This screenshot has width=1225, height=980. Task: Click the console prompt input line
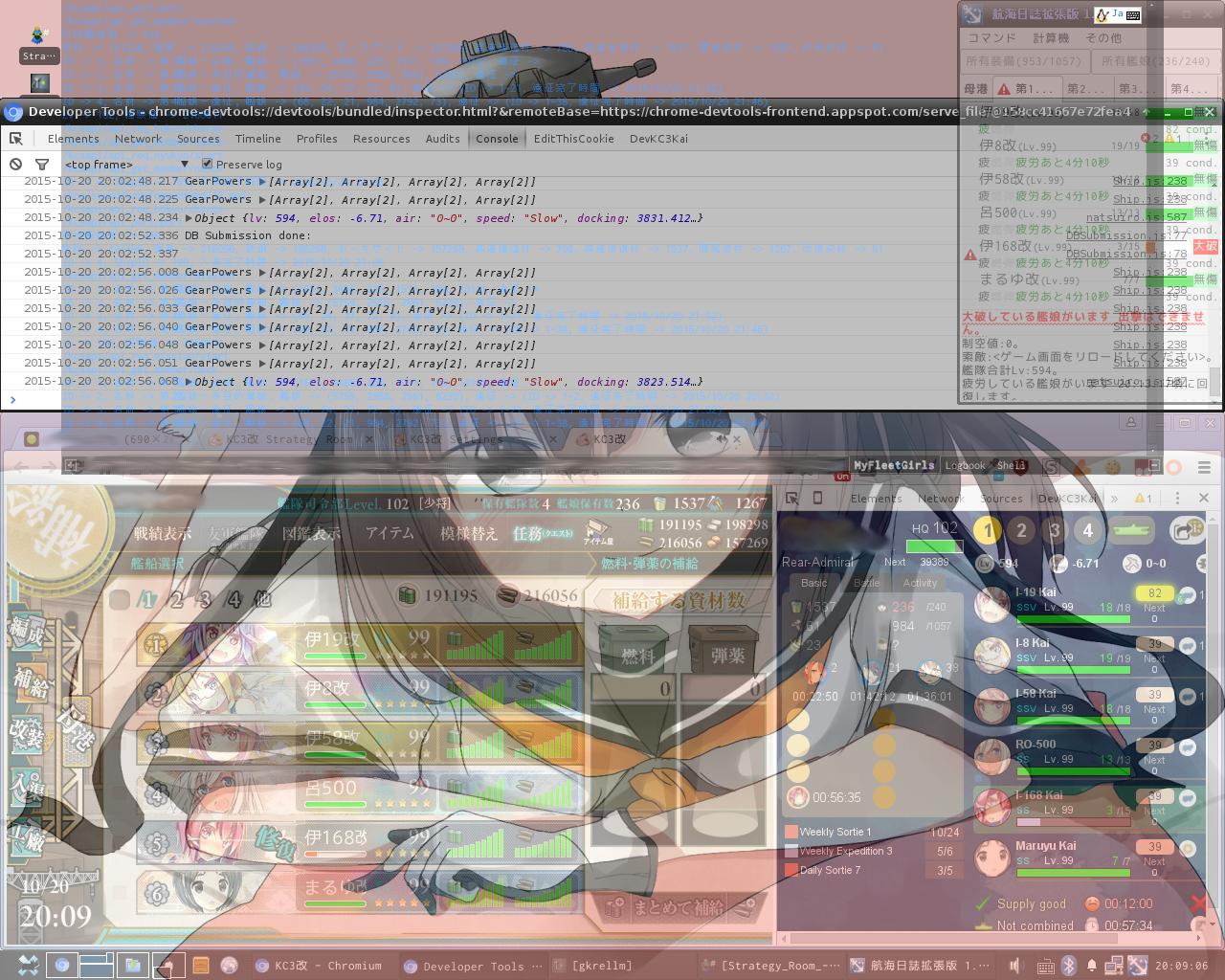tap(612, 400)
